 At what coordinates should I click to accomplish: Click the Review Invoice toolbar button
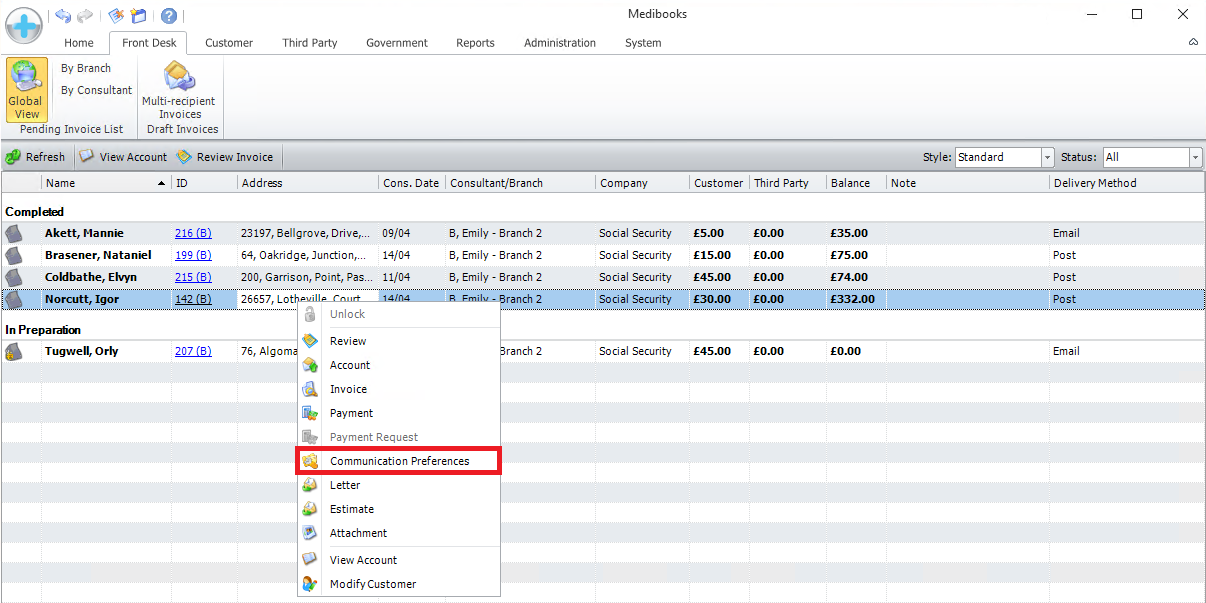tap(225, 157)
